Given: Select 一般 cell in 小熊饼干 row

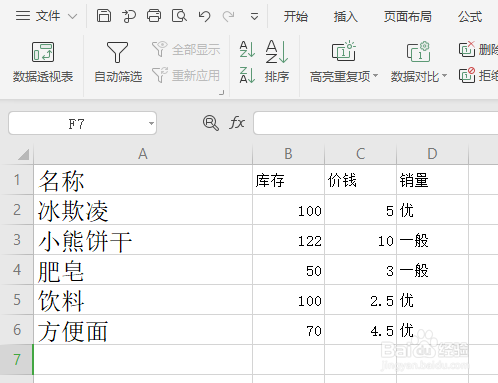Looking at the screenshot, I should point(432,240).
